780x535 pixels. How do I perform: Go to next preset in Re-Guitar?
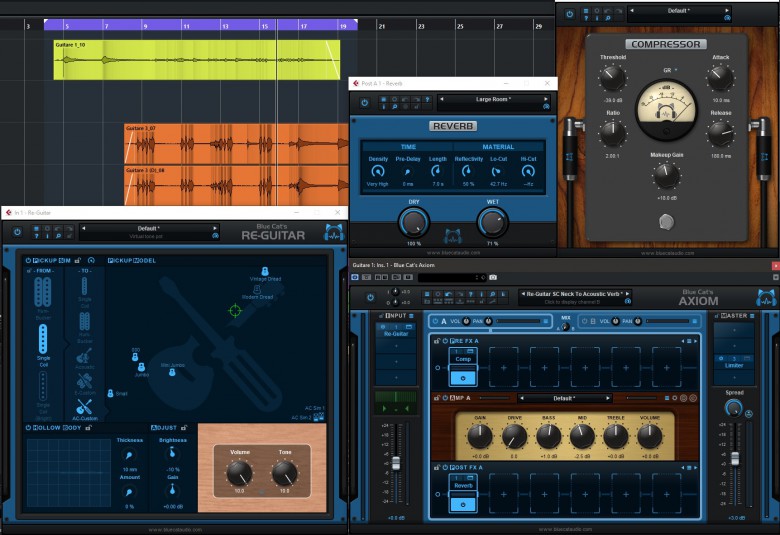pos(215,228)
